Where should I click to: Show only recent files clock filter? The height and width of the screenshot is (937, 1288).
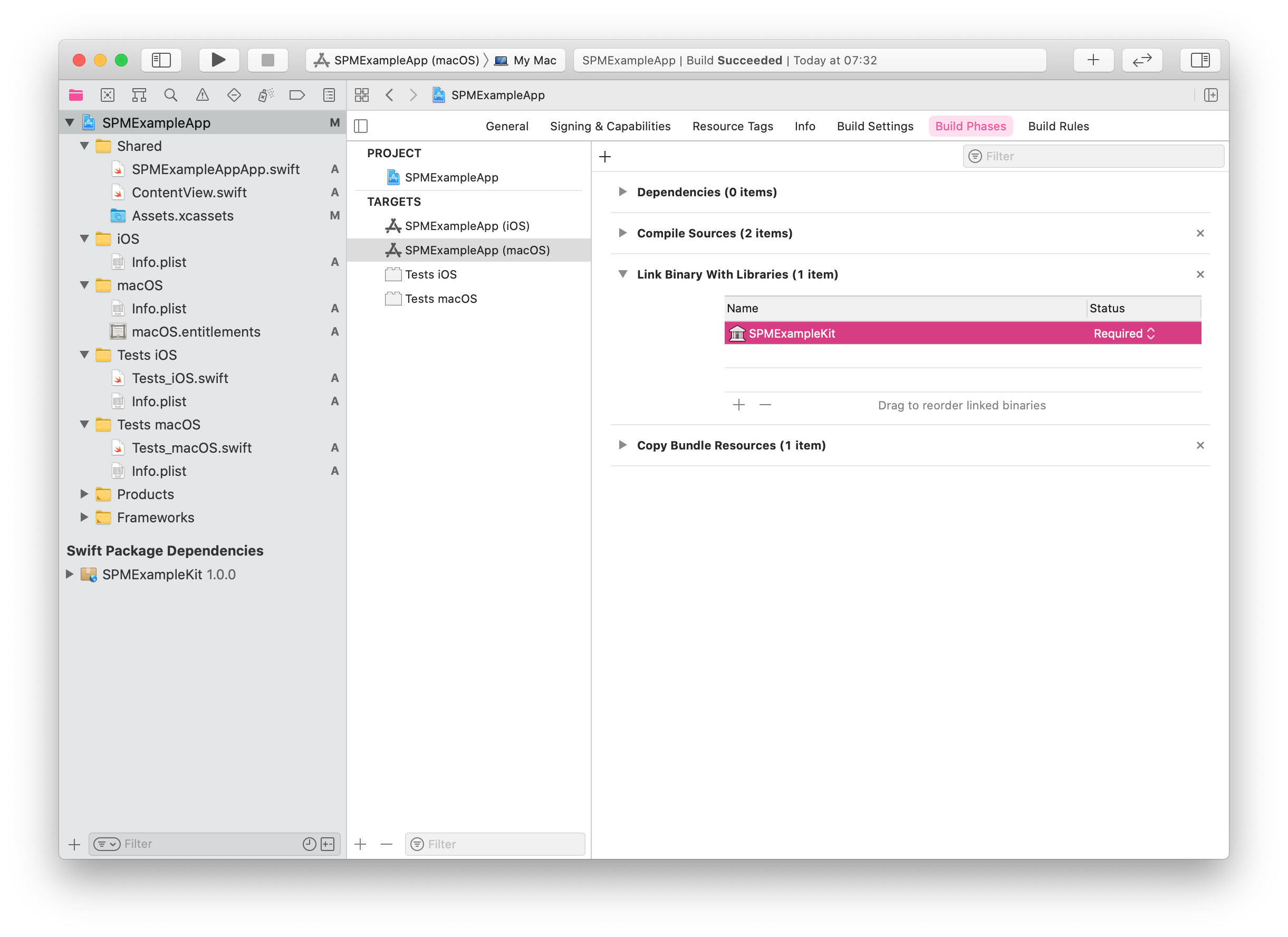310,844
